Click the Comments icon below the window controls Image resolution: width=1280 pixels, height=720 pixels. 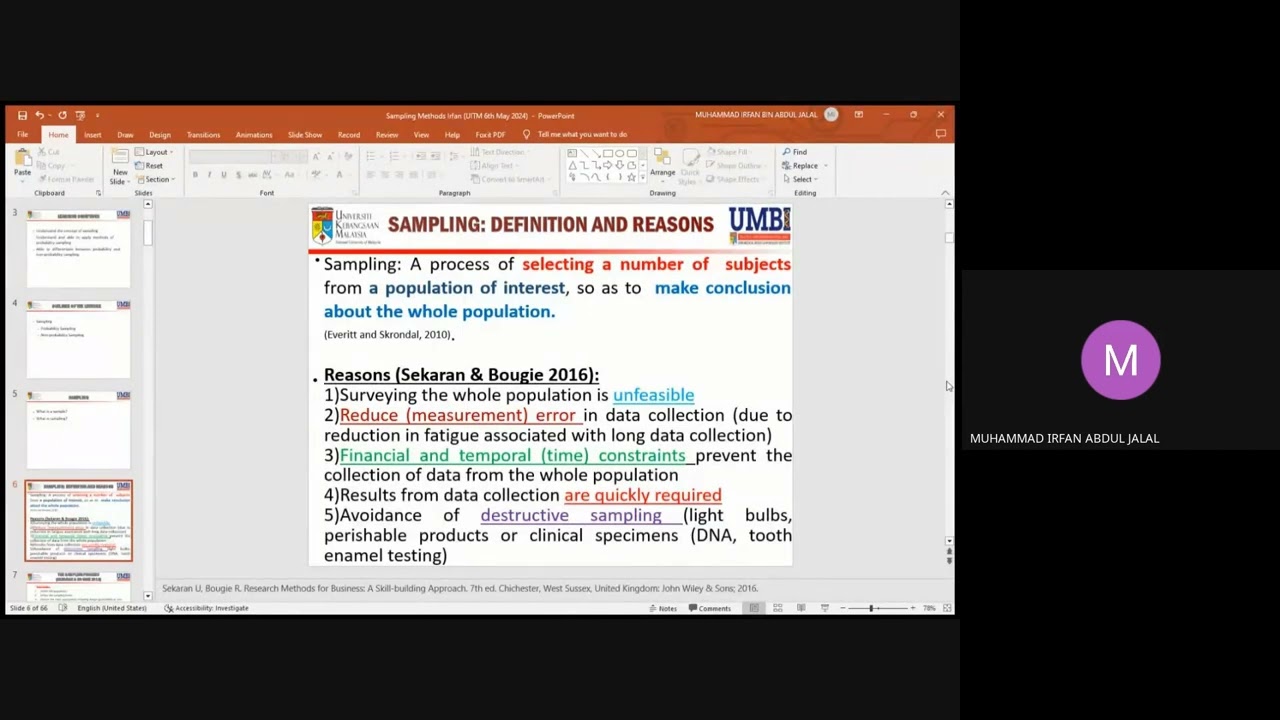tap(940, 134)
